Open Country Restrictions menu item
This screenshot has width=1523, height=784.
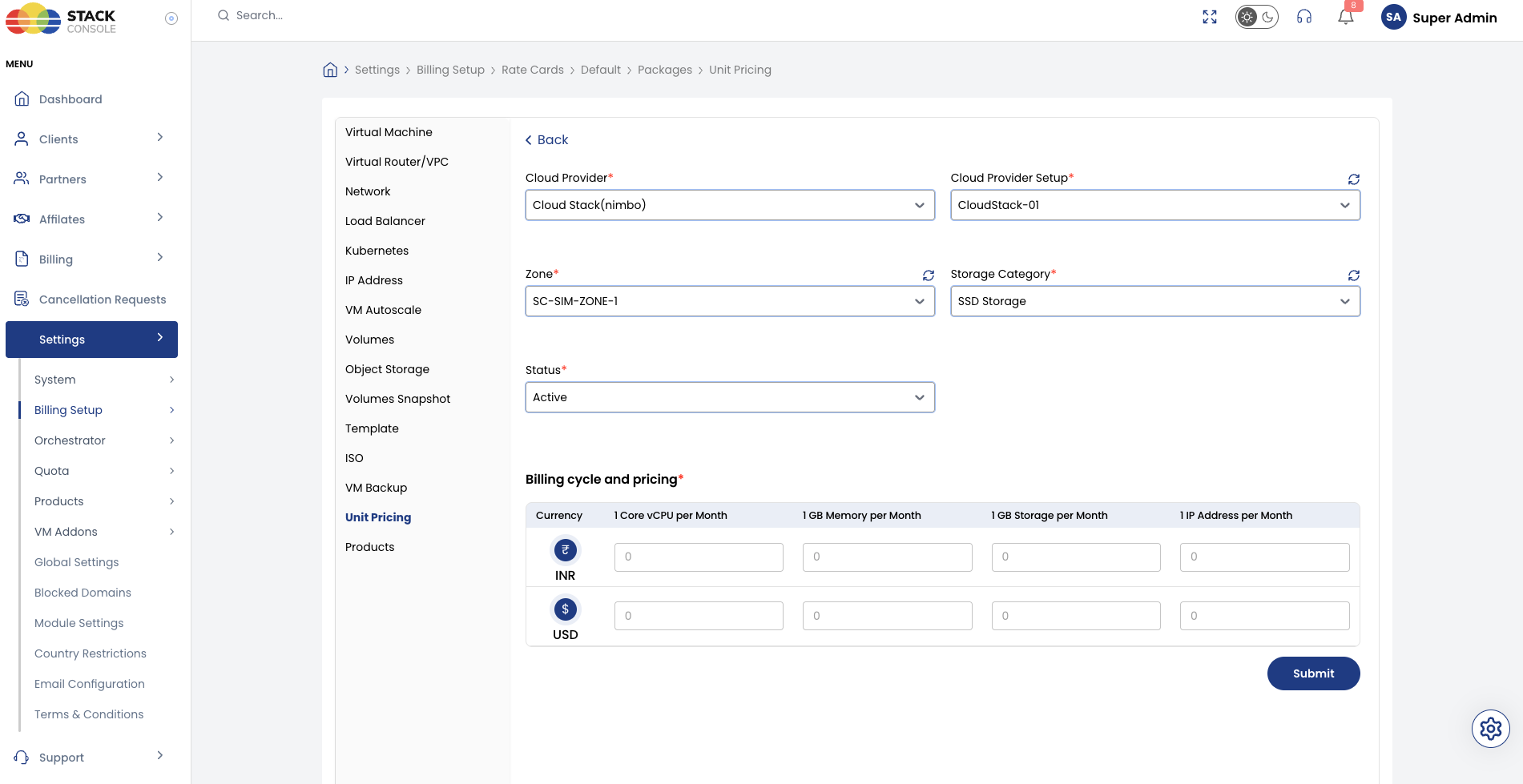point(91,653)
